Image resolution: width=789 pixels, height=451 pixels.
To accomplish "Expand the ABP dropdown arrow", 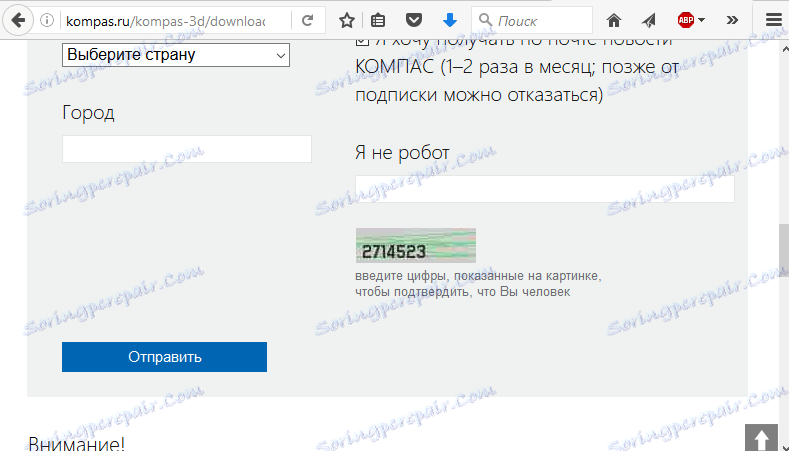I will point(701,21).
